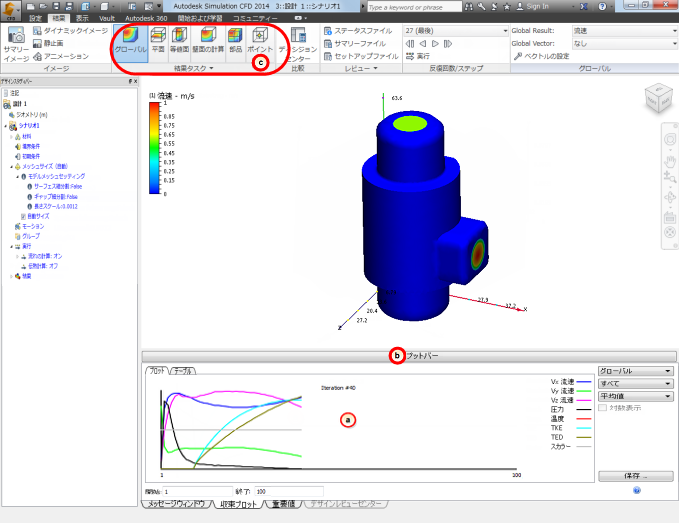Switch to the テーブル tab in plot panel
Image resolution: width=679 pixels, height=523 pixels.
tap(183, 371)
